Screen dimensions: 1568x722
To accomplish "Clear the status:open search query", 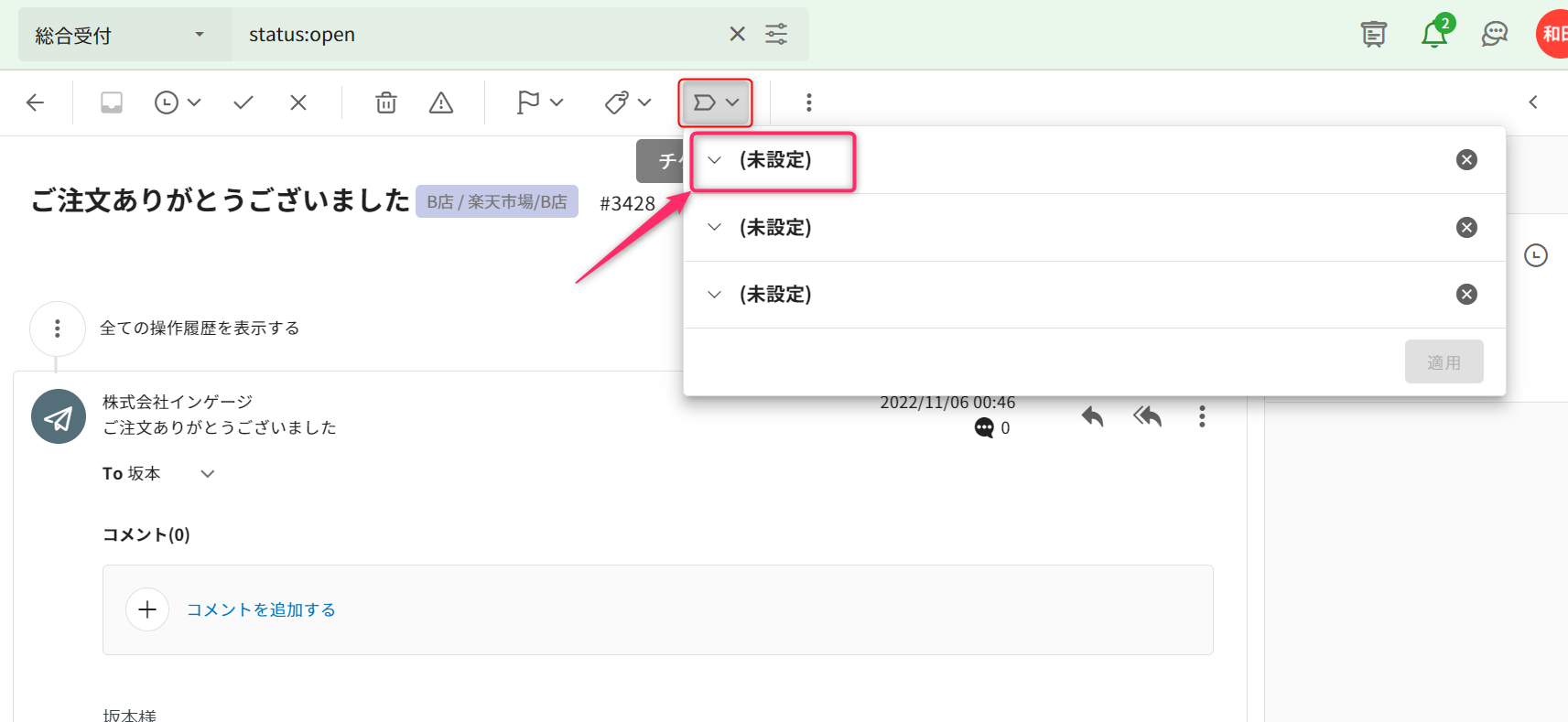I will click(737, 35).
